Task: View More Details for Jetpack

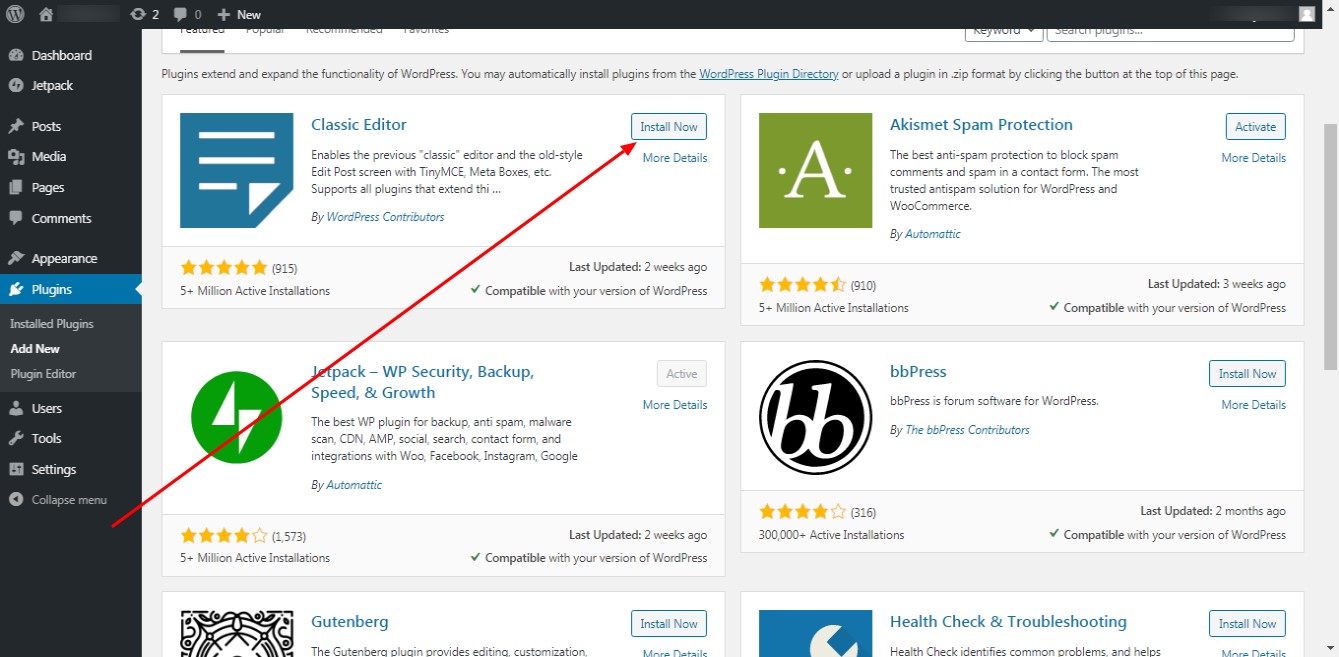Action: click(675, 405)
